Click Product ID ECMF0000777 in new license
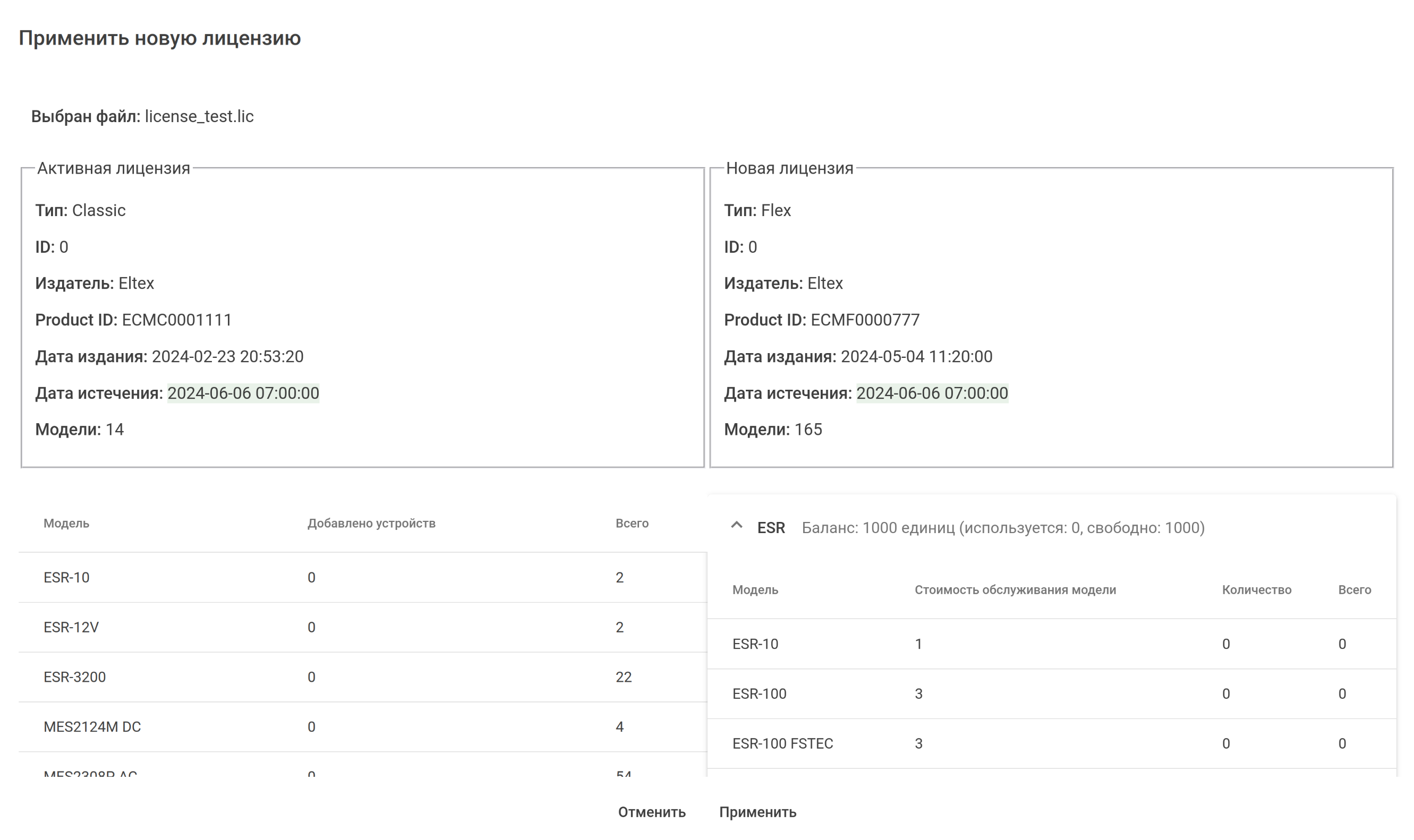Viewport: 1414px width, 840px height. click(865, 320)
